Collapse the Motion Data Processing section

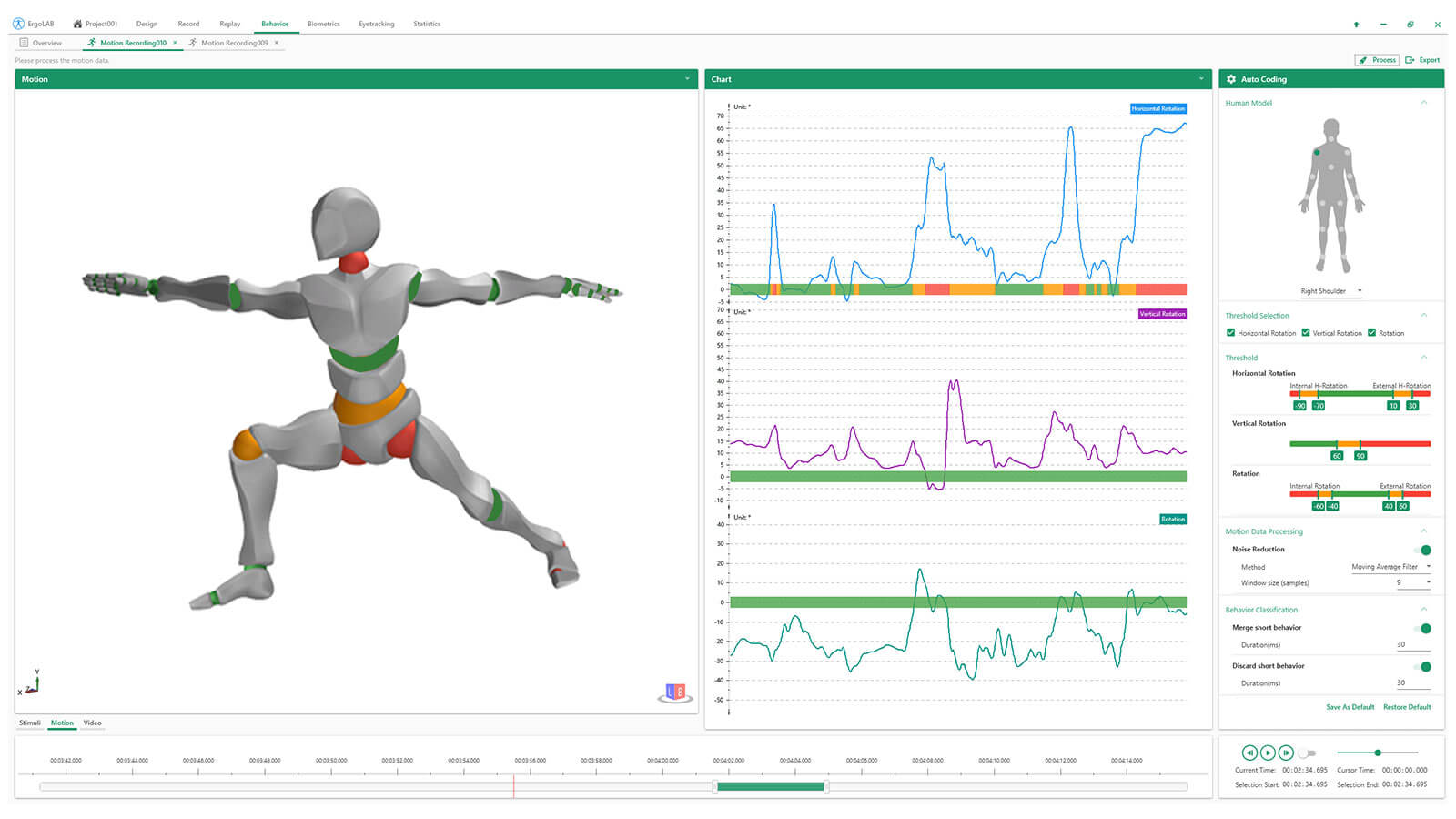click(1424, 531)
